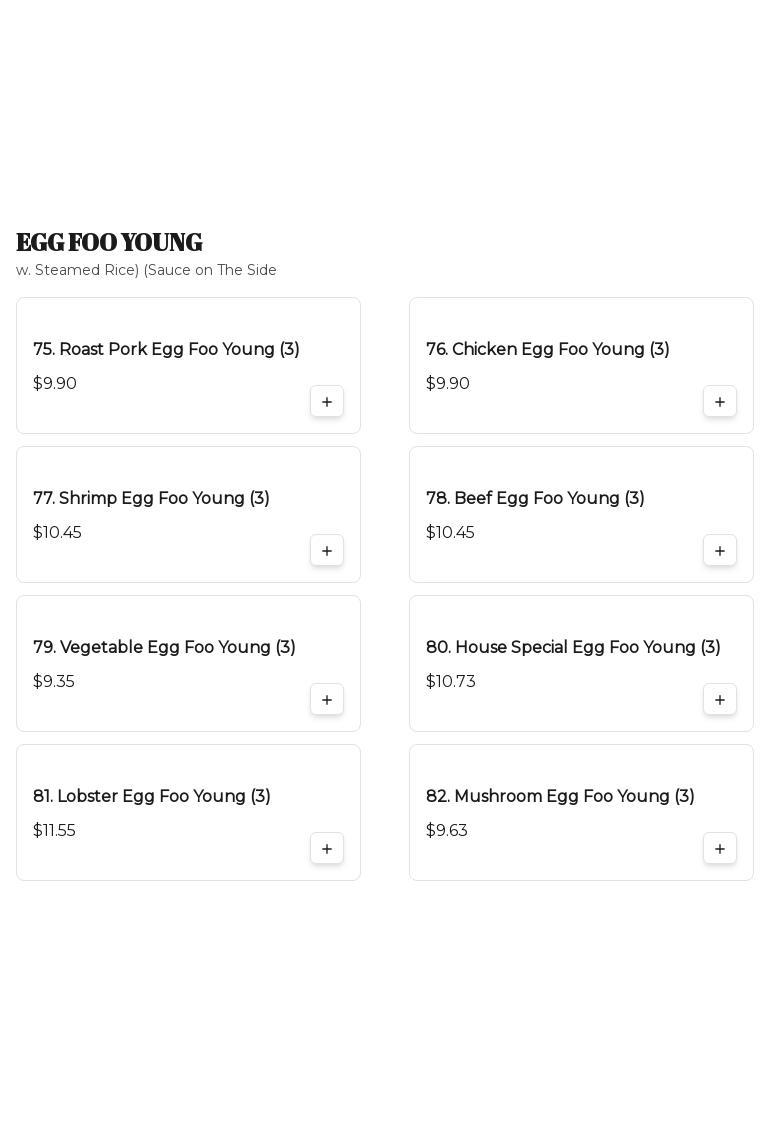Screen dimensions: 770x1132
Task: Tap the plus icon on Lobster Egg Foo Young
Action: click(327, 849)
